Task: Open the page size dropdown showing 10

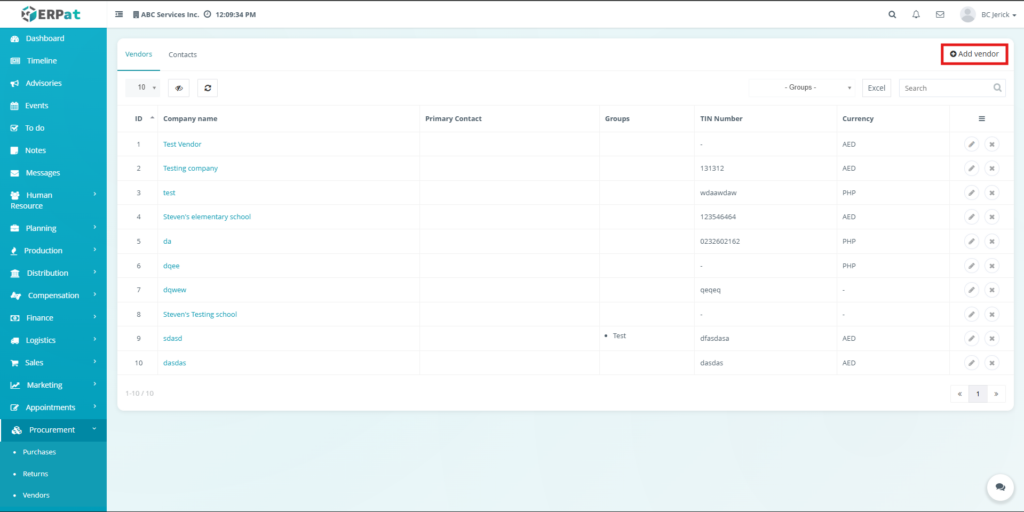Action: tap(142, 88)
